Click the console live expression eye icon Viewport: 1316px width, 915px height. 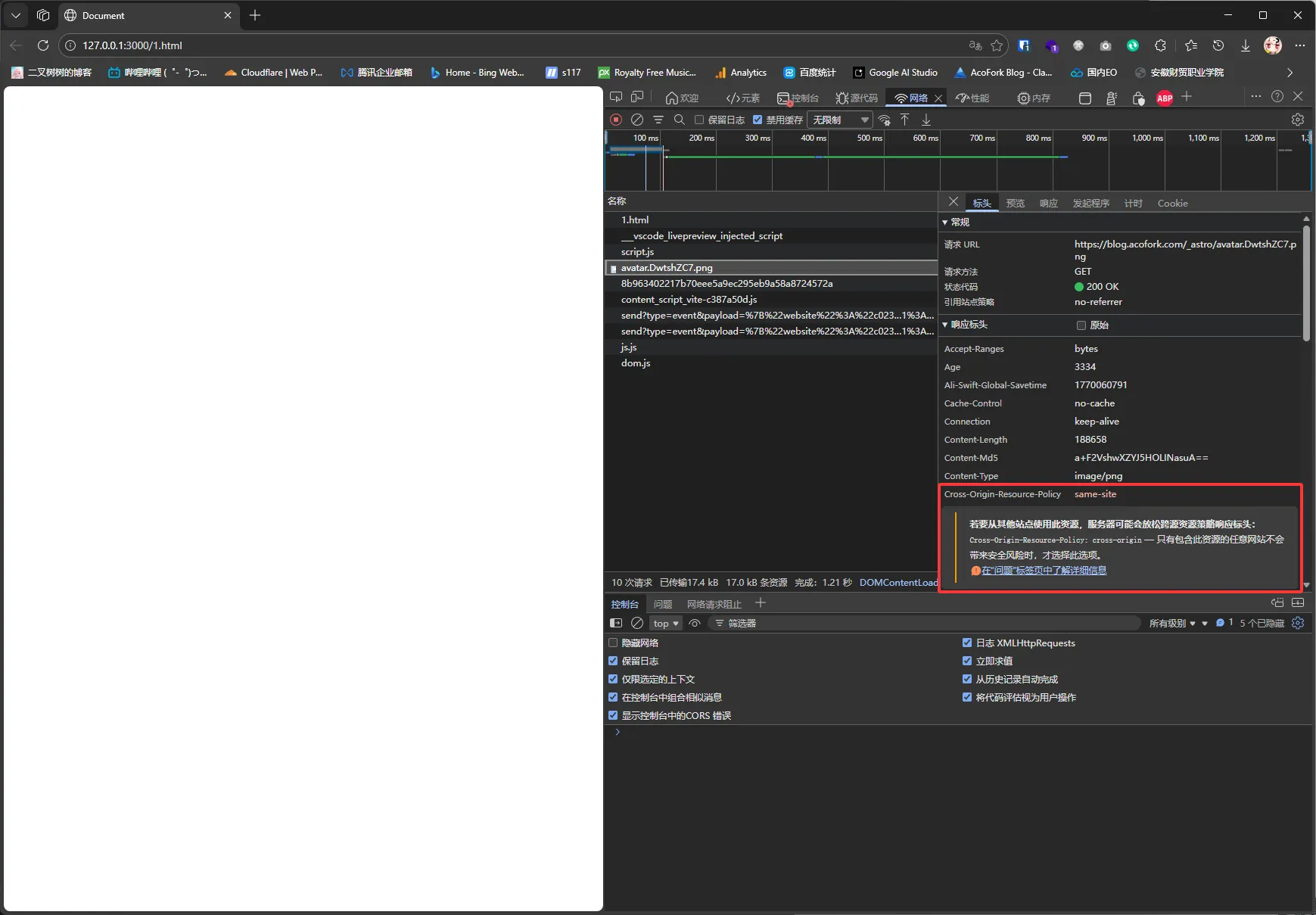pos(695,624)
